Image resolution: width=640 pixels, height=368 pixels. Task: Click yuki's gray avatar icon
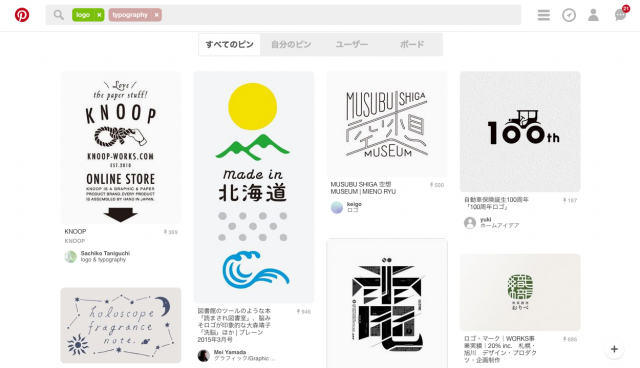pos(470,223)
